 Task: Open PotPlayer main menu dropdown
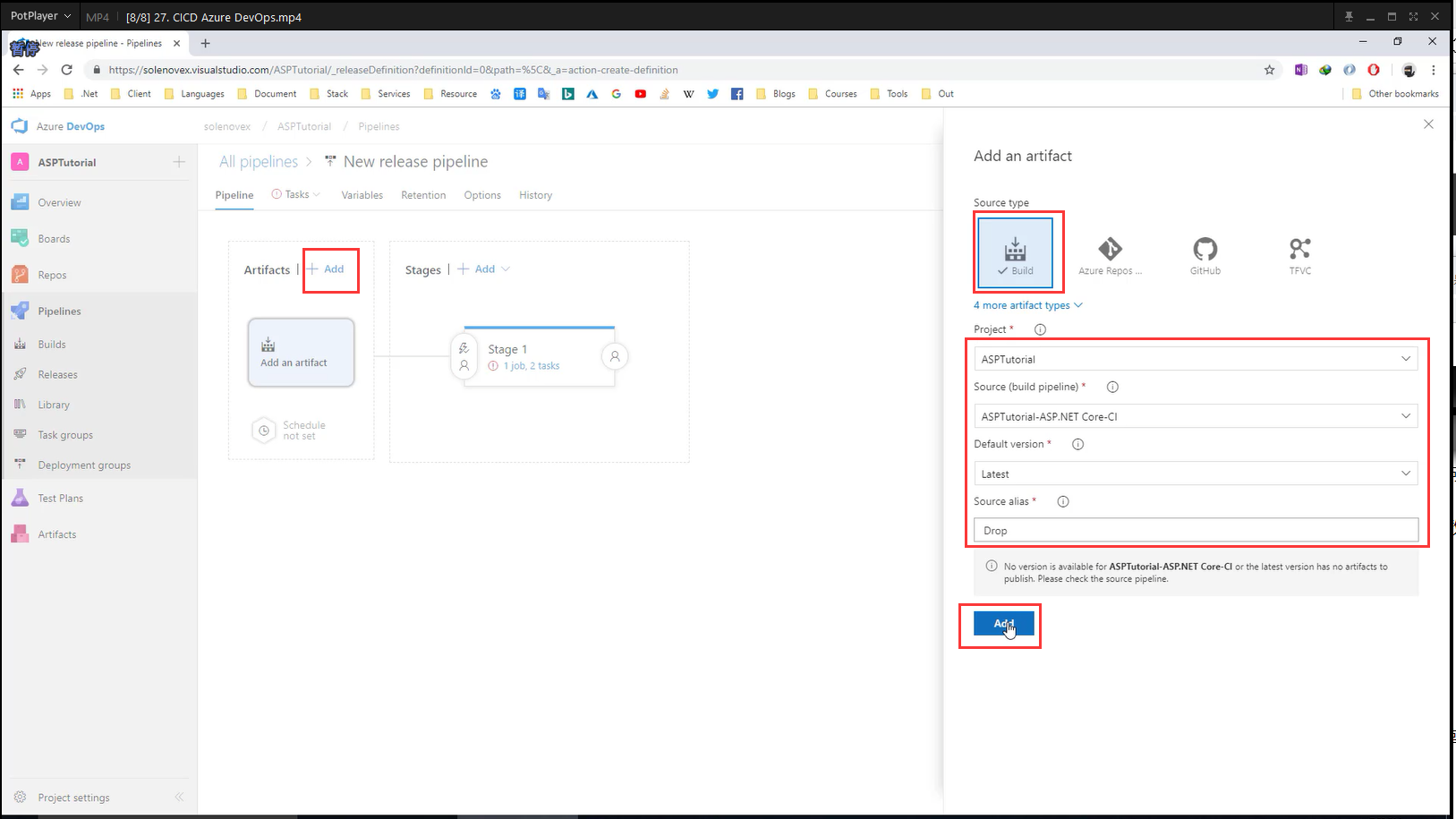coord(40,16)
